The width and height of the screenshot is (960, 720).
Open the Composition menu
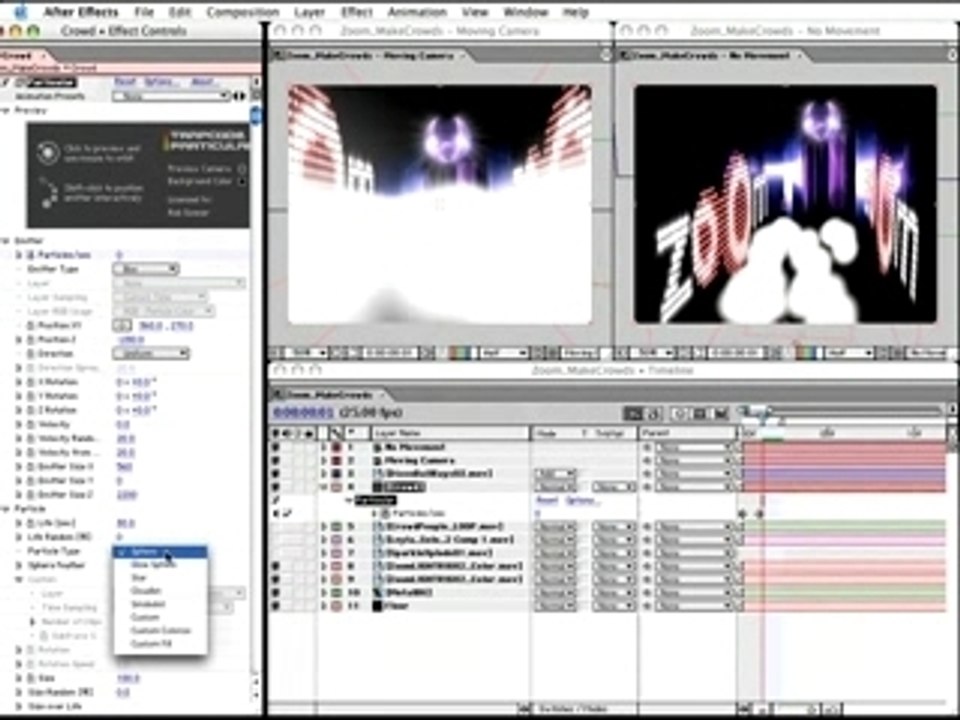(242, 12)
